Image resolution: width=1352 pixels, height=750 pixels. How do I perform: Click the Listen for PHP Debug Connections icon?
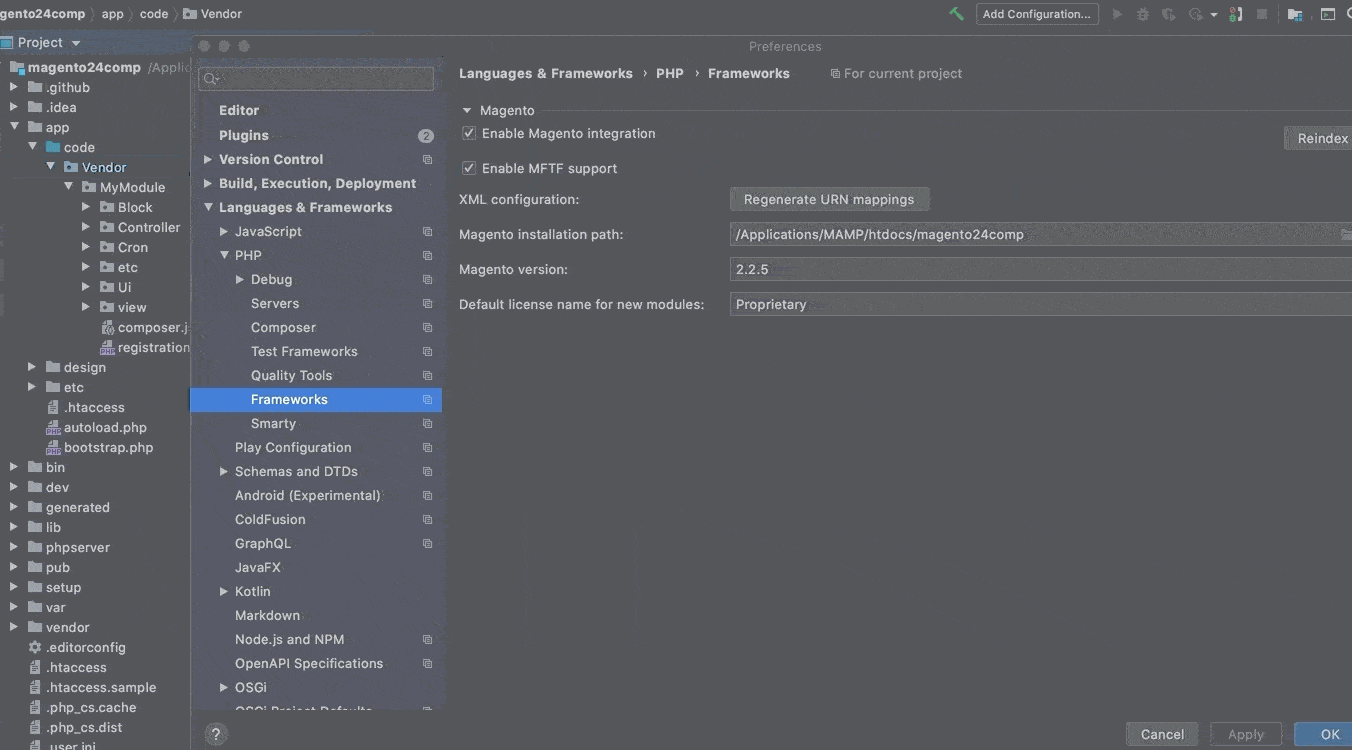[1236, 14]
